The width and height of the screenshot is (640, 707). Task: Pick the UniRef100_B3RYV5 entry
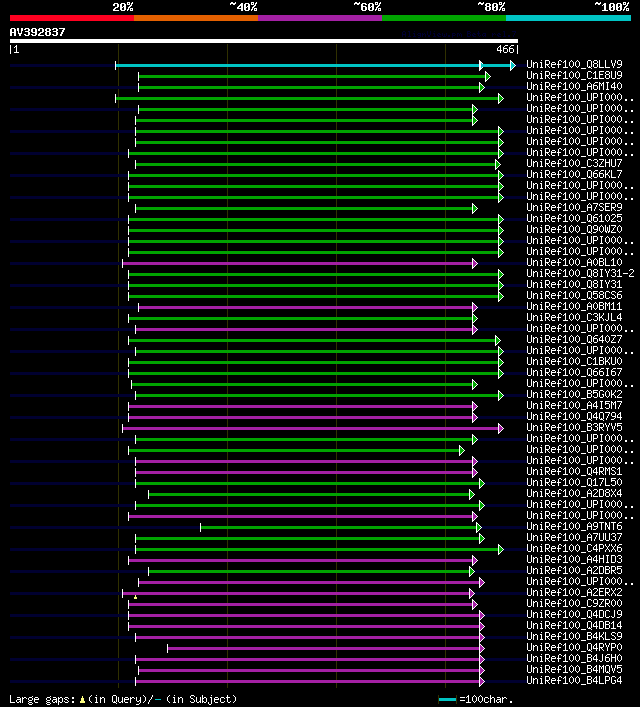574,427
